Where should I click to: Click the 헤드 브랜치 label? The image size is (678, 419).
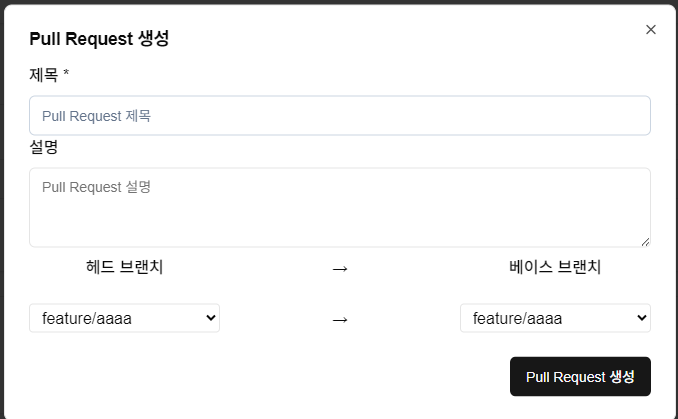click(125, 267)
